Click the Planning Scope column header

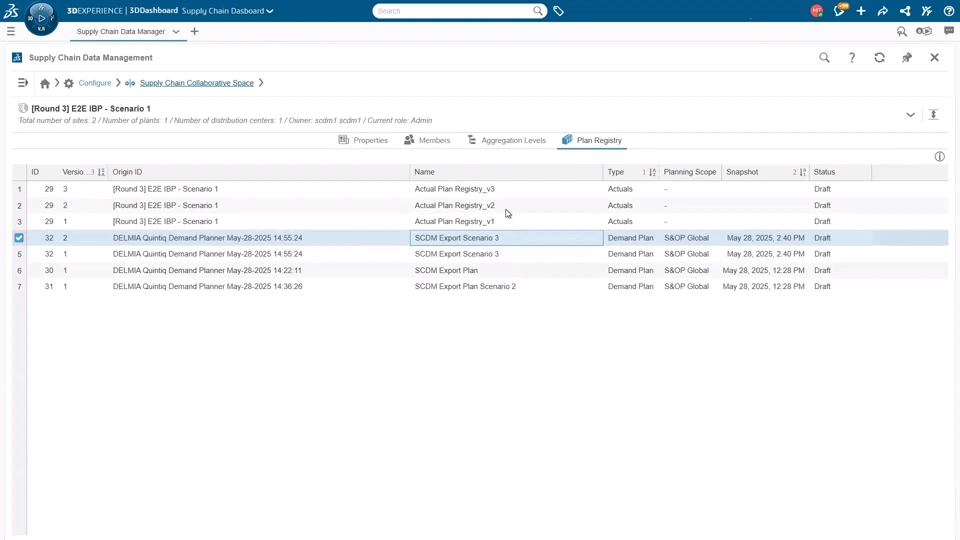click(690, 172)
